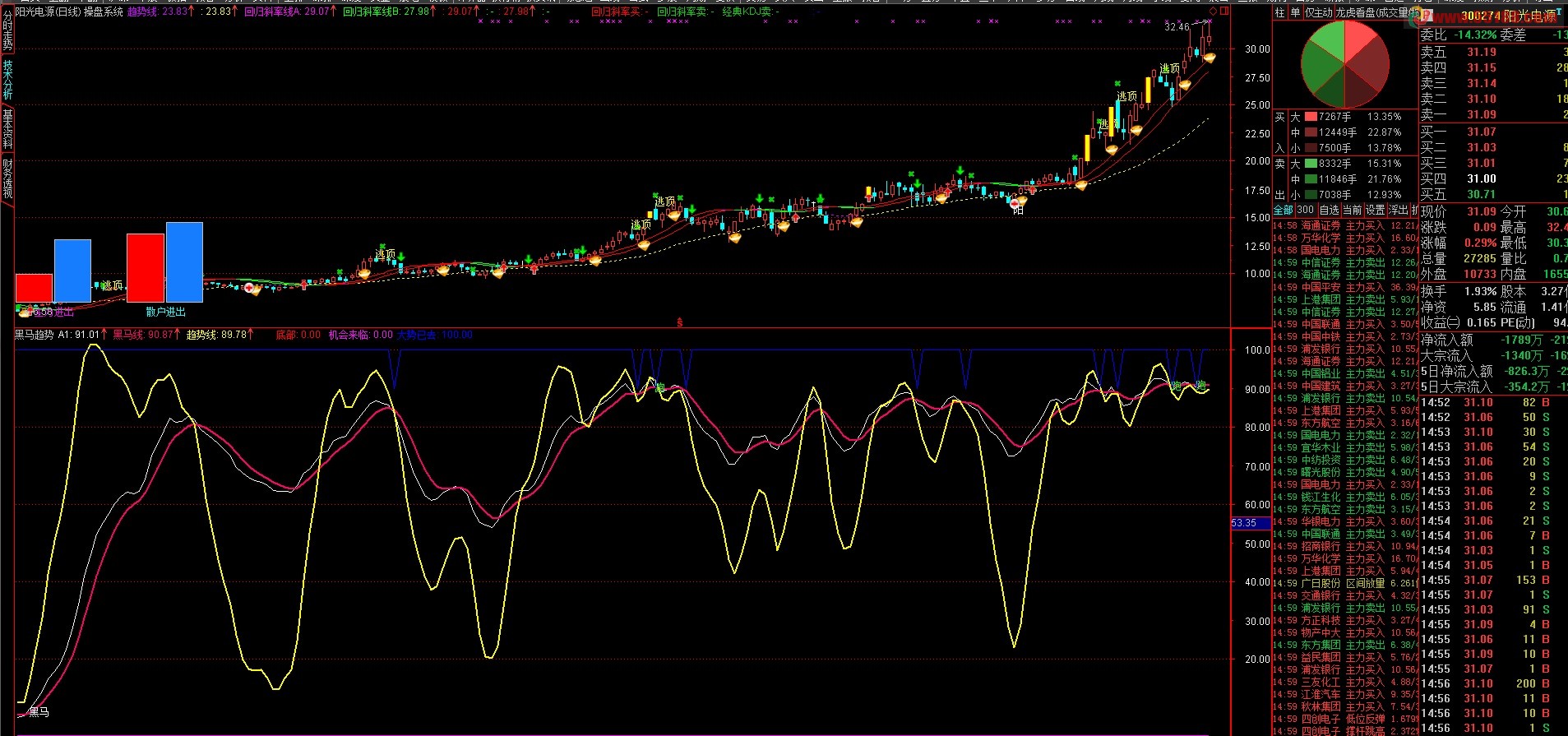Click the leftmost 跑 marker on the black horse indicator
This screenshot has width=1568, height=736.
click(659, 387)
